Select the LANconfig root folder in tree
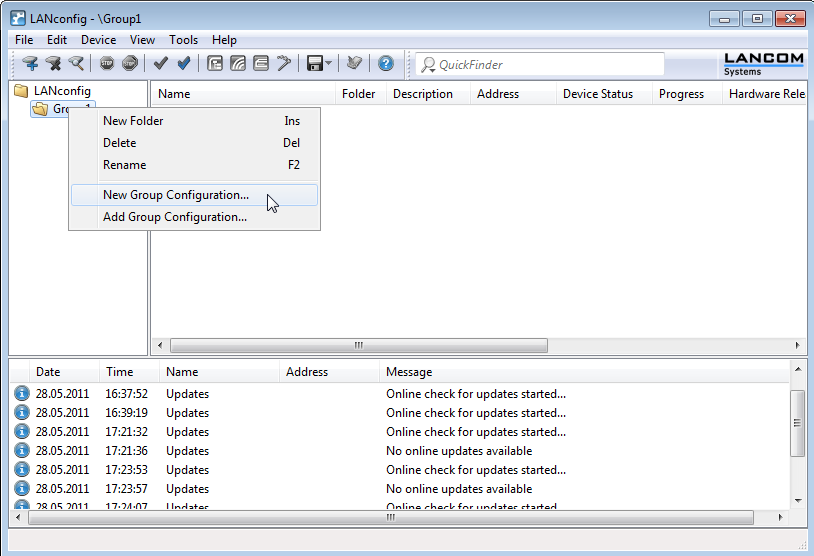This screenshot has height=556, width=814. pos(61,91)
